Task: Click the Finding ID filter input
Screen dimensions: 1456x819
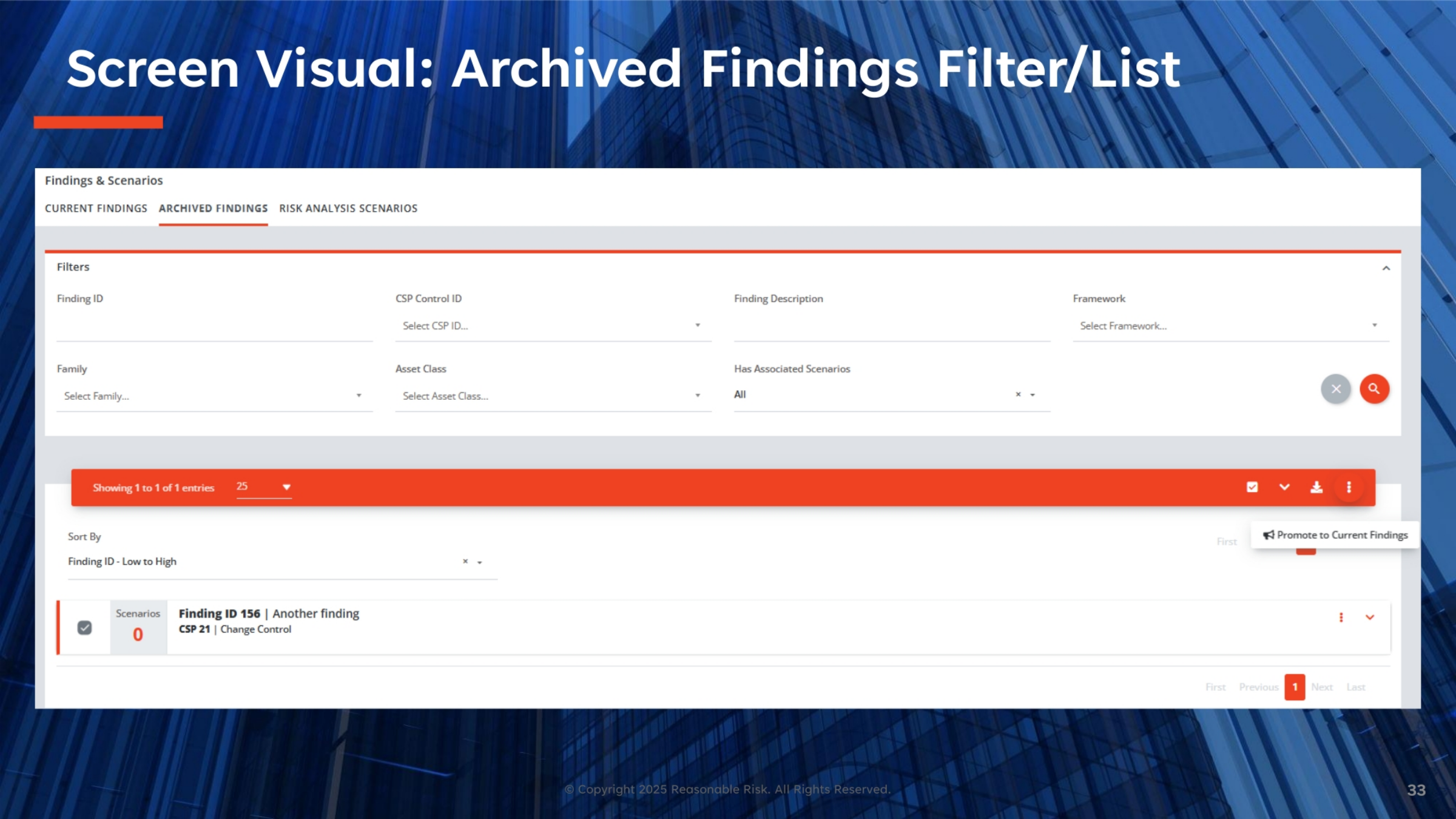Action: (214, 326)
